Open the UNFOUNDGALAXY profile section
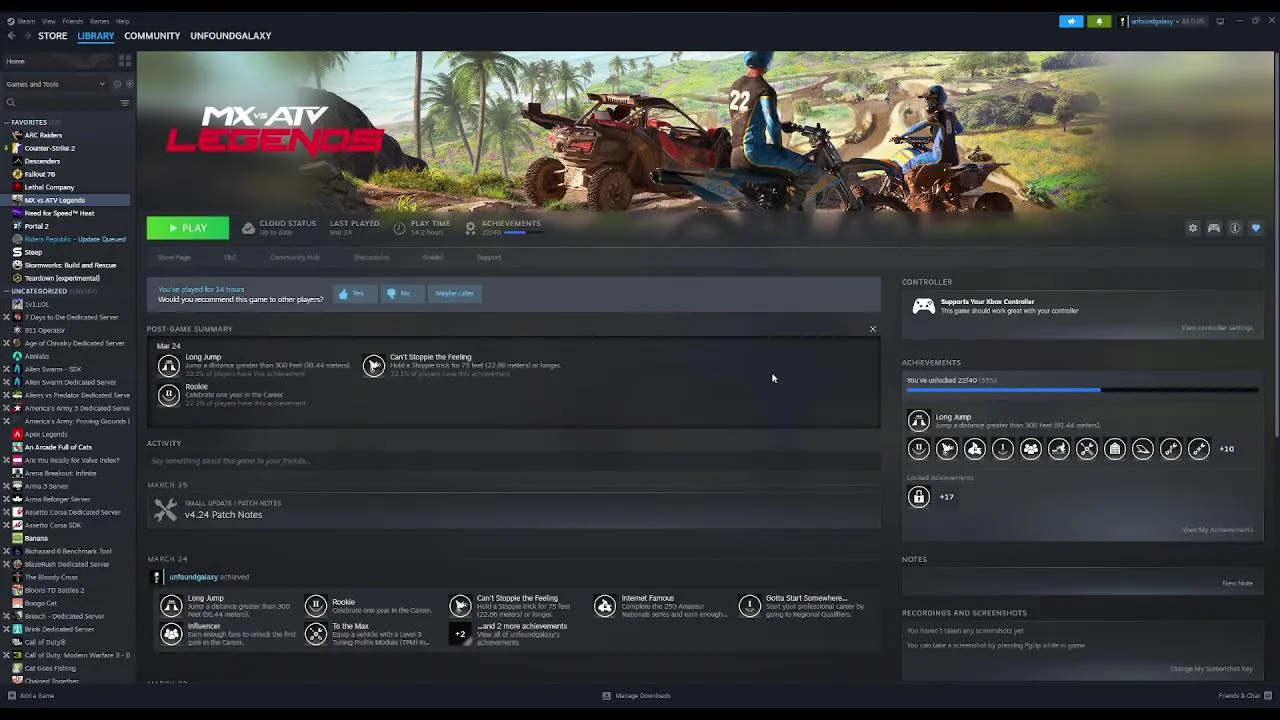The image size is (1280, 720). point(230,36)
